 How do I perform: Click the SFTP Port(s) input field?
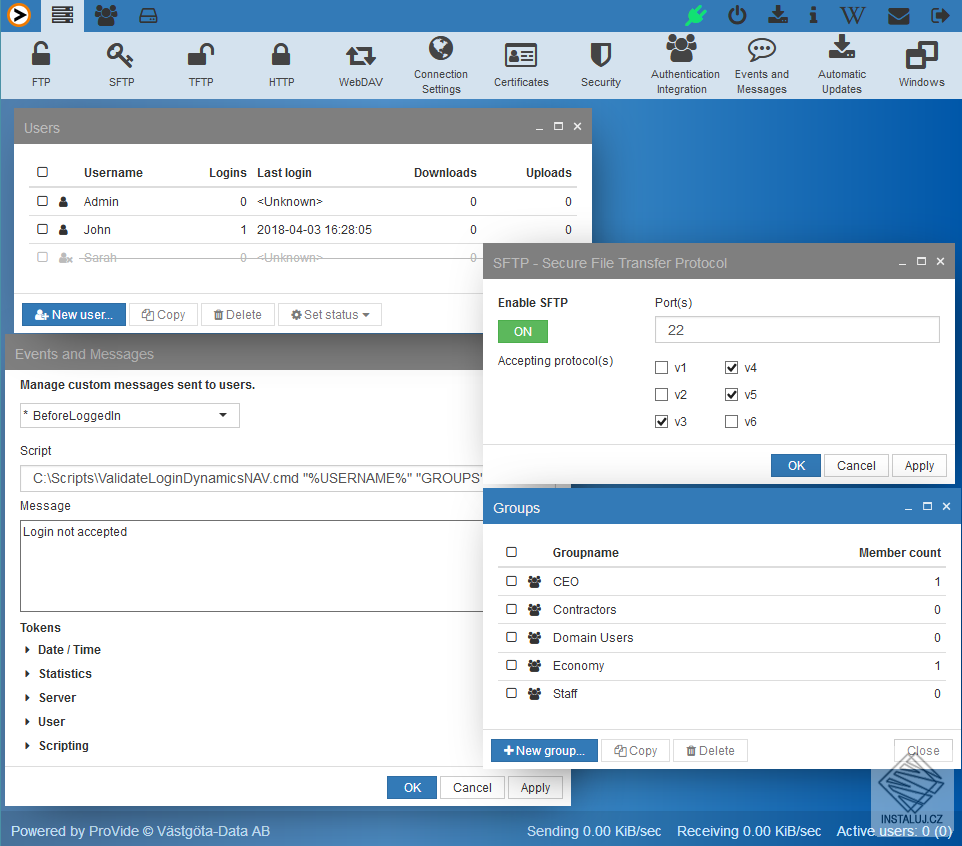[797, 330]
